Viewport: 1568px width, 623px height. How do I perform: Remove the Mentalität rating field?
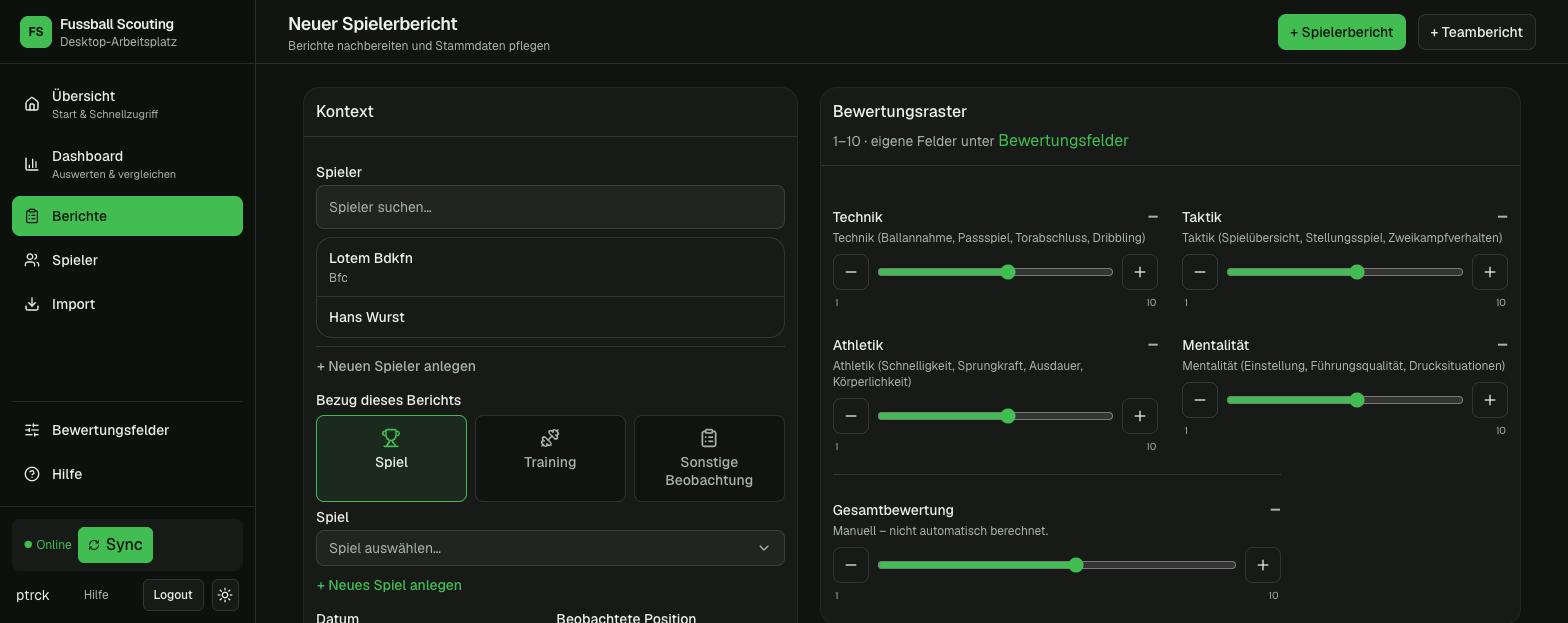[x=1502, y=345]
